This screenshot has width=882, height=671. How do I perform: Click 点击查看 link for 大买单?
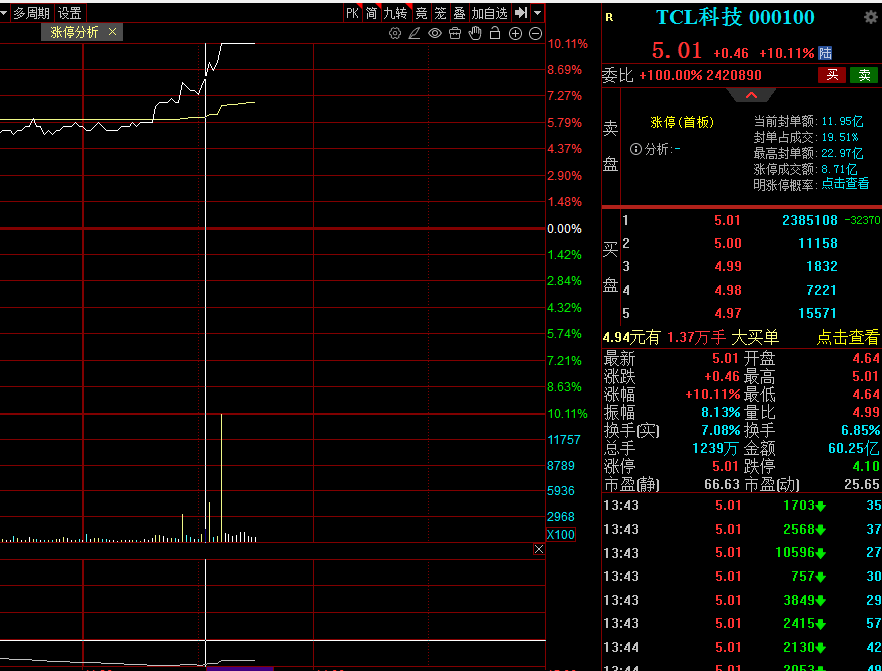coord(847,337)
